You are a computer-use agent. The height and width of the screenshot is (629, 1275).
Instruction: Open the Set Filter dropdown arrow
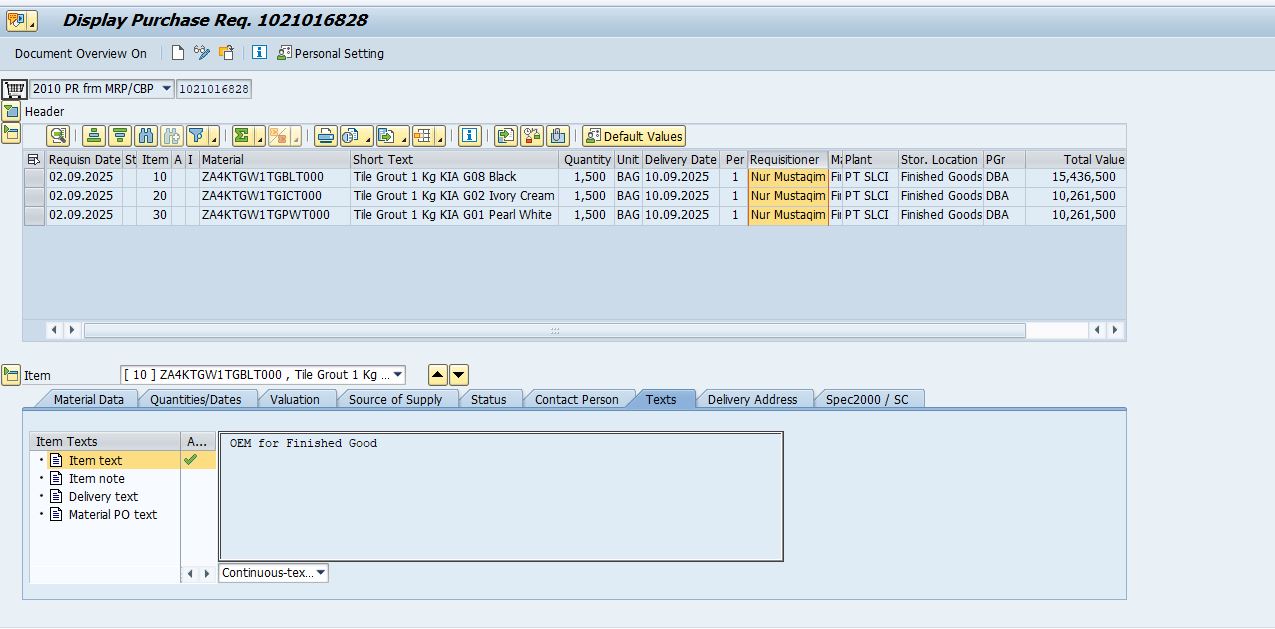pyautogui.click(x=213, y=136)
